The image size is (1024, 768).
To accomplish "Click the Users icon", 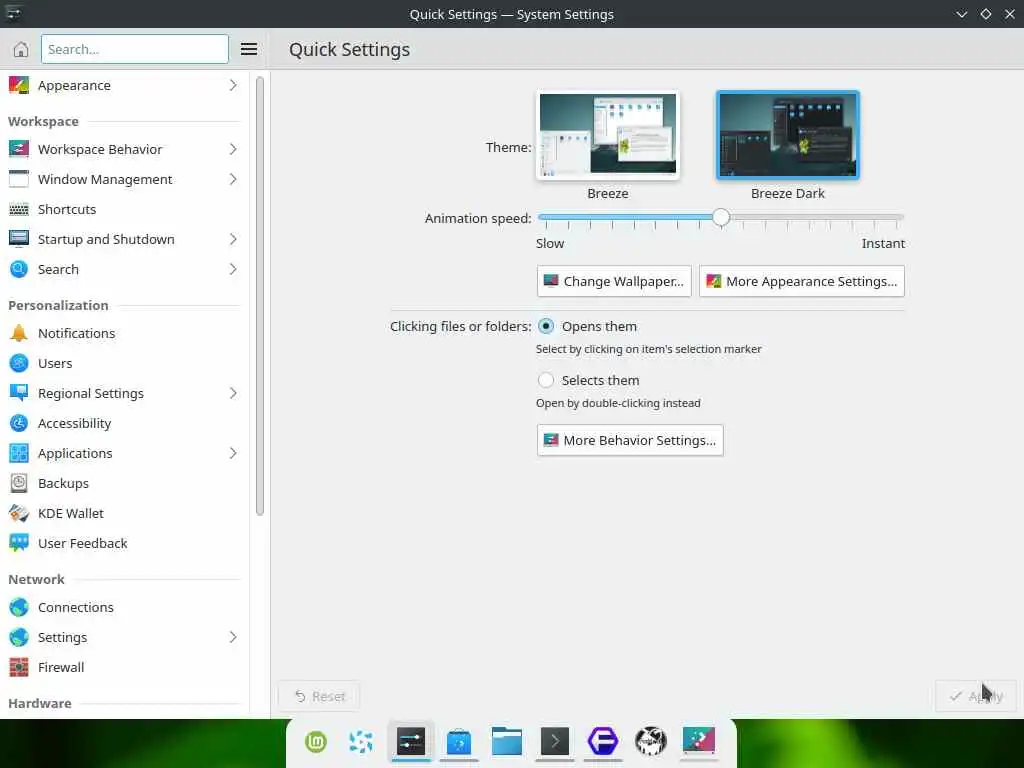I will pyautogui.click(x=19, y=363).
